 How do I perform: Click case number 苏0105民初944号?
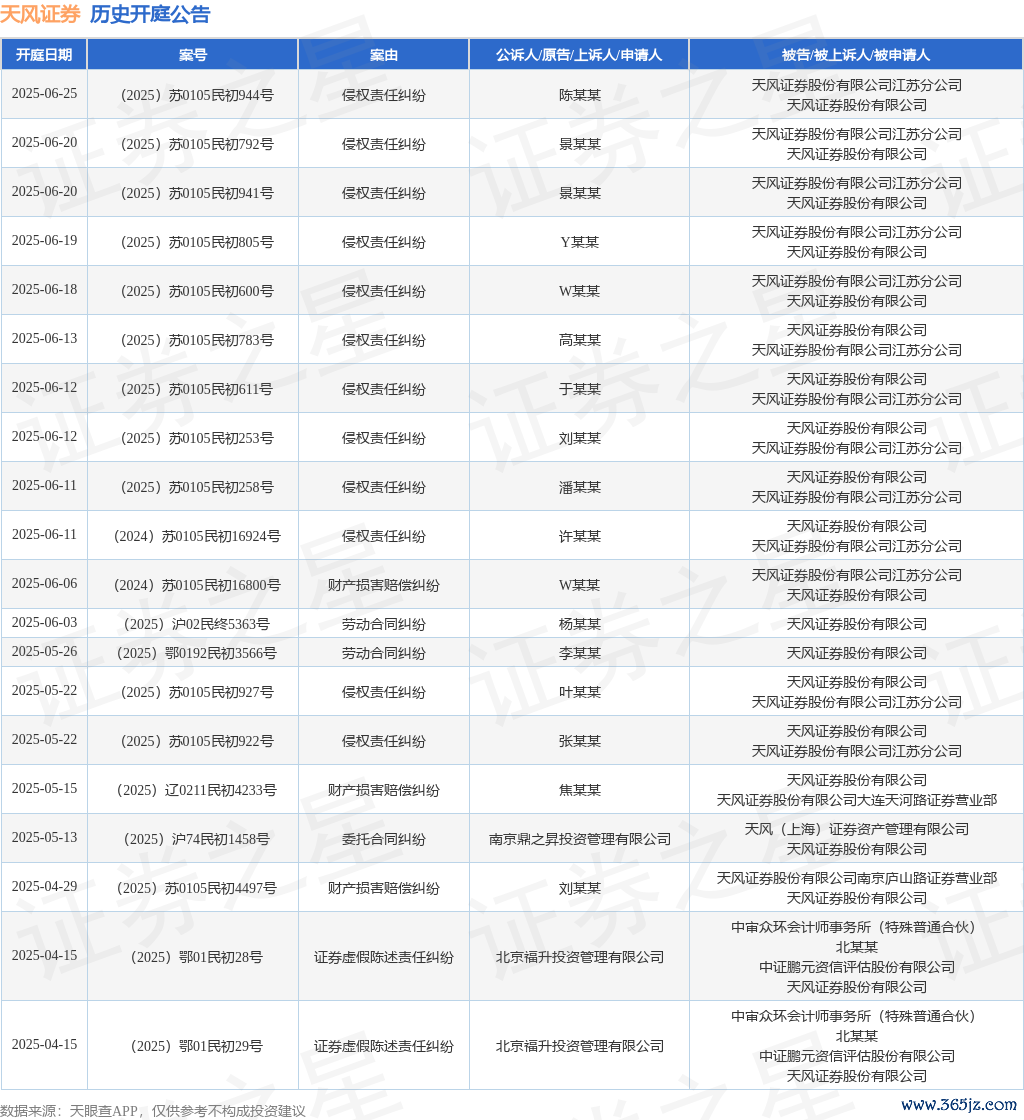(x=197, y=95)
